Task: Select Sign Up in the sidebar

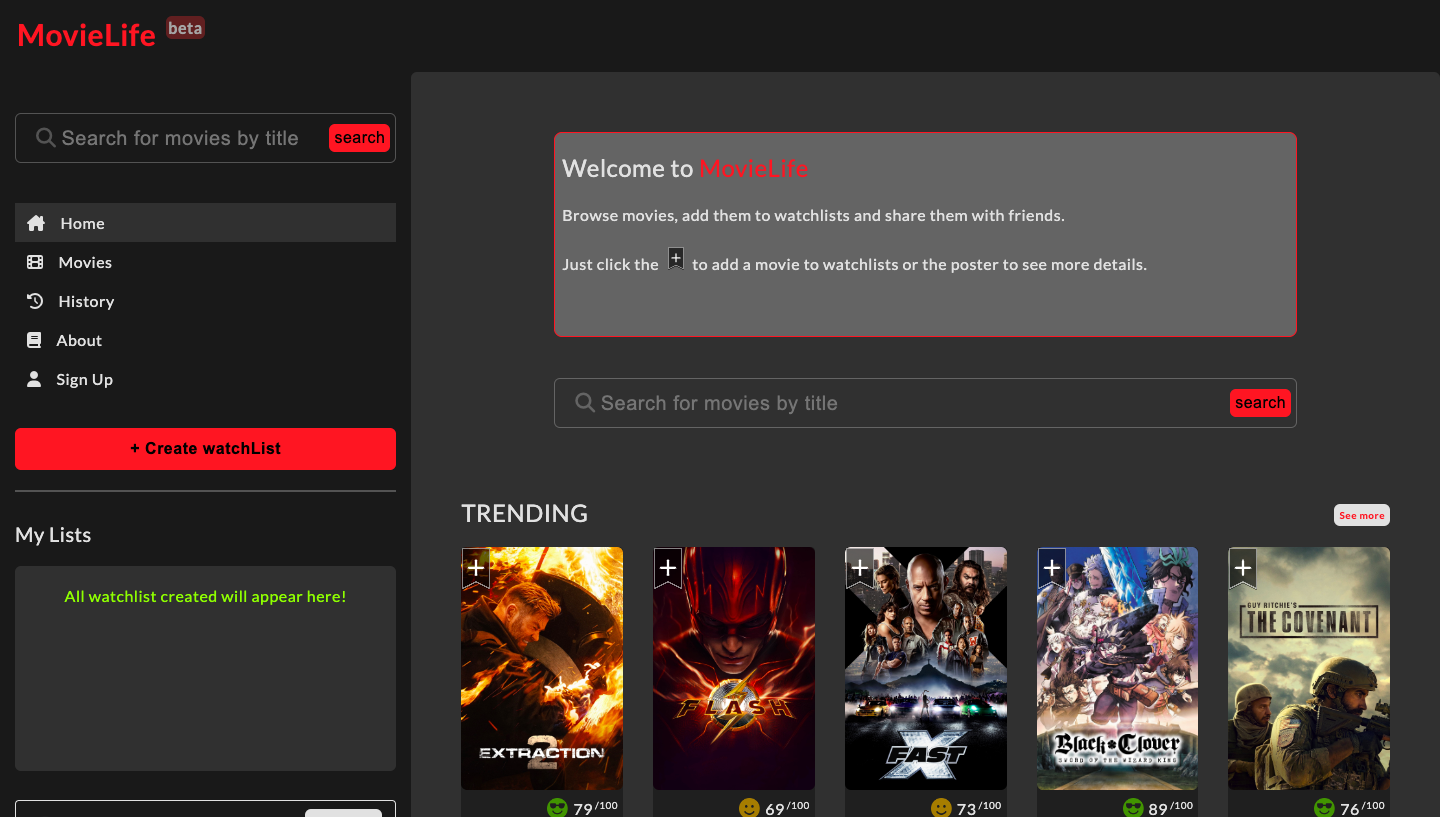Action: [x=205, y=379]
